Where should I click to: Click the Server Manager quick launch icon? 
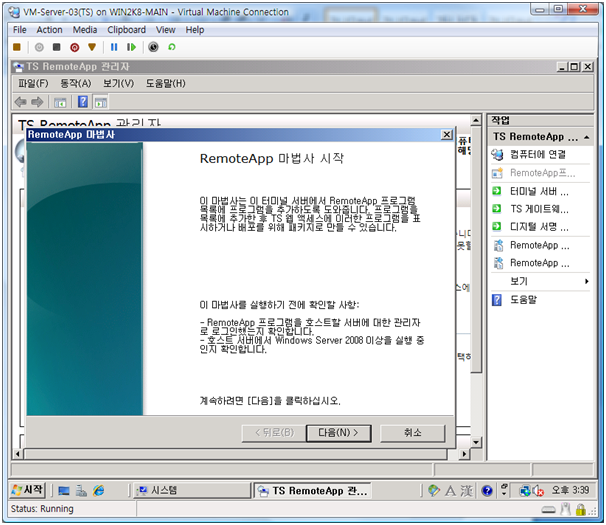[81, 491]
